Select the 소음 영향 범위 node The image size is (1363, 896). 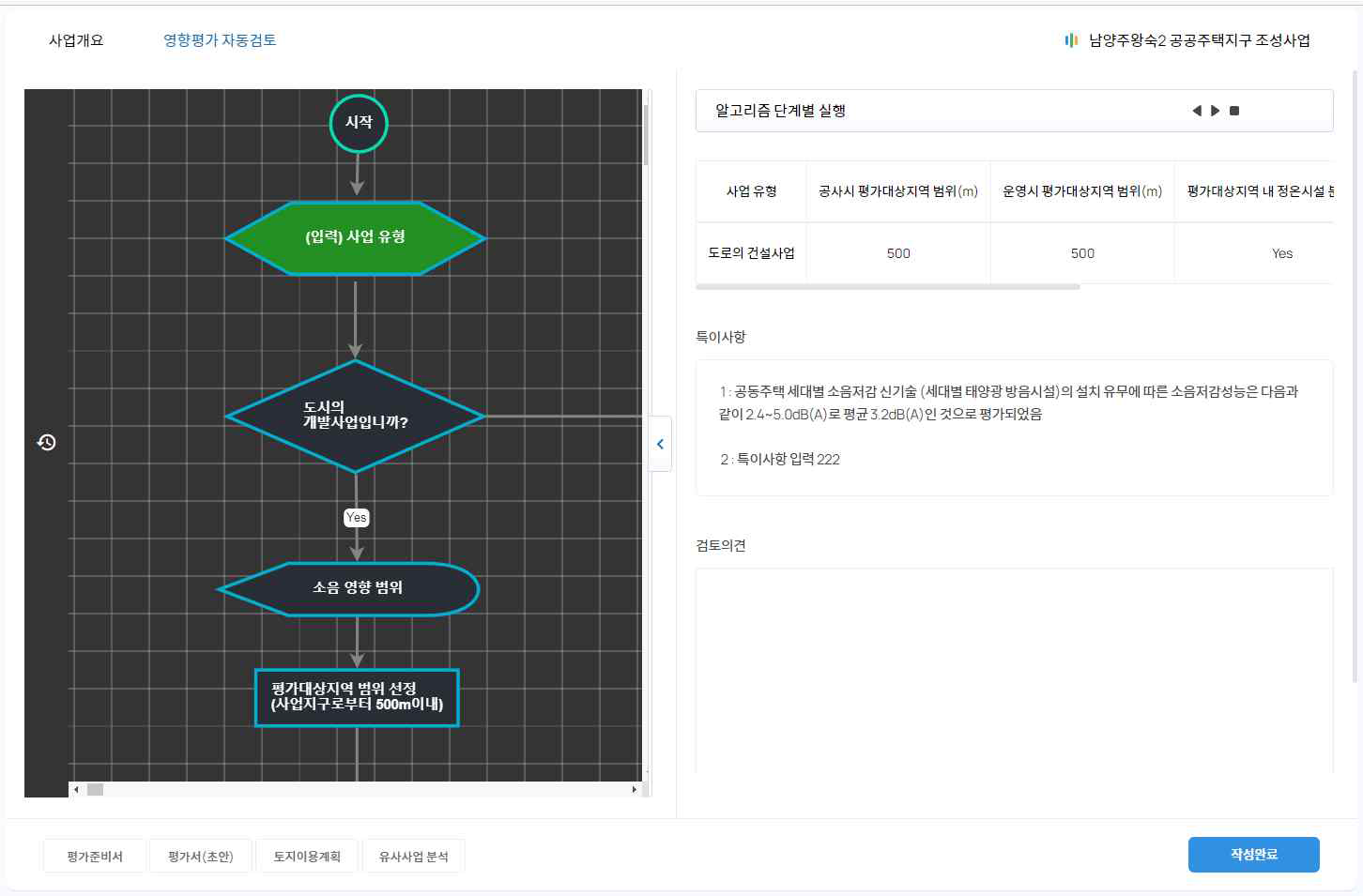click(x=349, y=588)
